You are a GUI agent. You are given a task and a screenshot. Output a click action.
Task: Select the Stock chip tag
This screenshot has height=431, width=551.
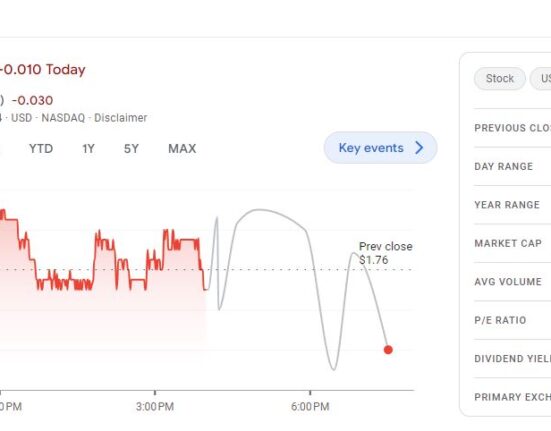click(500, 78)
